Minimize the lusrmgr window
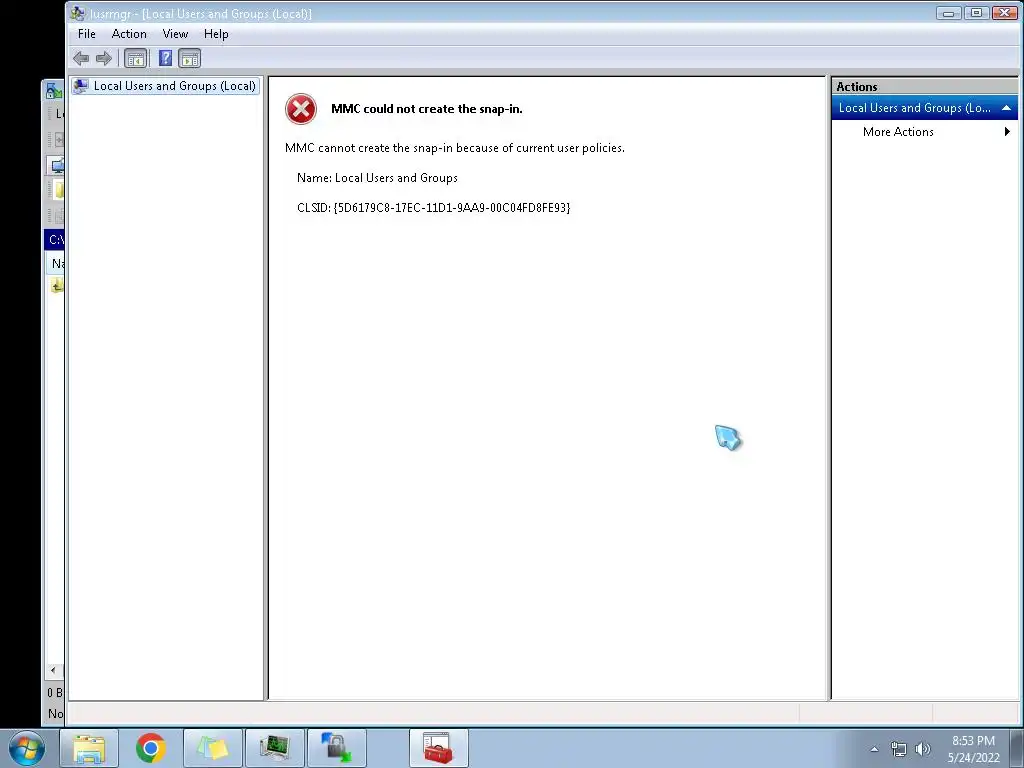 [x=949, y=13]
